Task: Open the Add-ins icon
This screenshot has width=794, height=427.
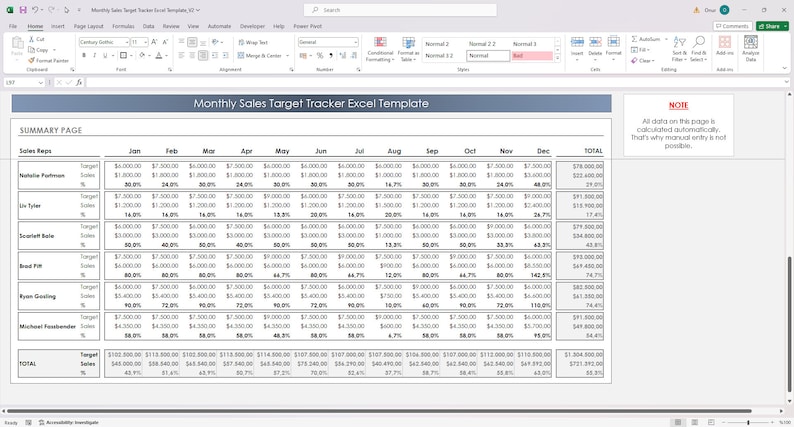Action: point(725,42)
